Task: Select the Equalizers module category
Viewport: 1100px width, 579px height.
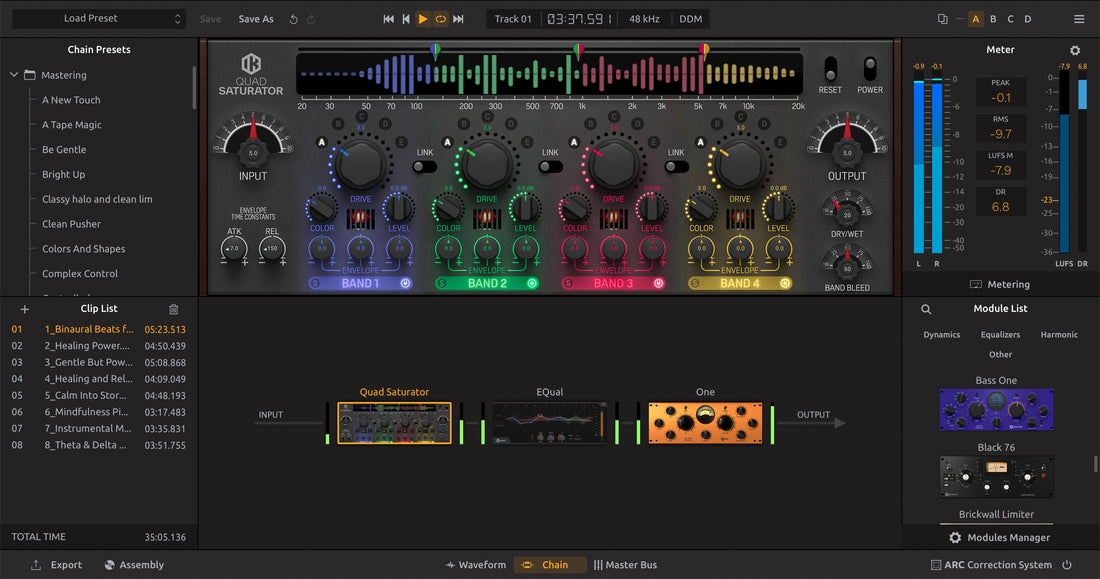Action: [1000, 335]
